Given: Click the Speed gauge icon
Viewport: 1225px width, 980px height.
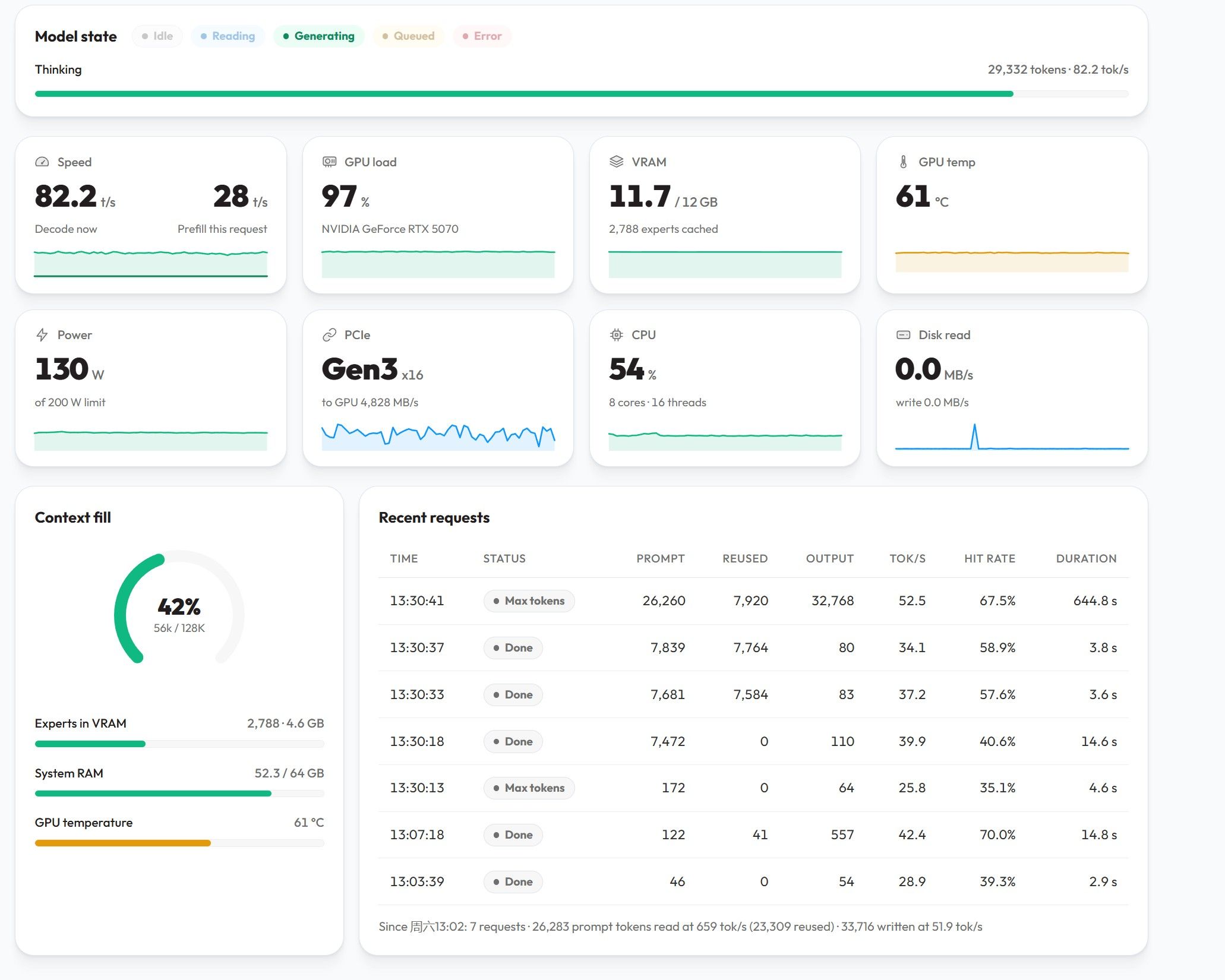Looking at the screenshot, I should click(x=42, y=162).
